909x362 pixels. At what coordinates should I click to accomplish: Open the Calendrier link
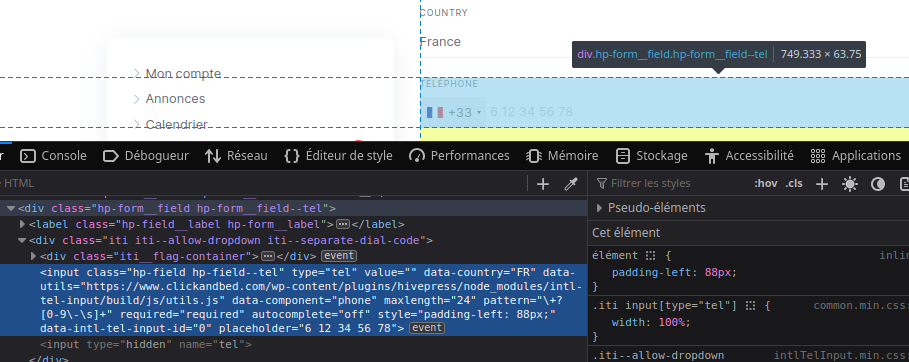(x=176, y=124)
